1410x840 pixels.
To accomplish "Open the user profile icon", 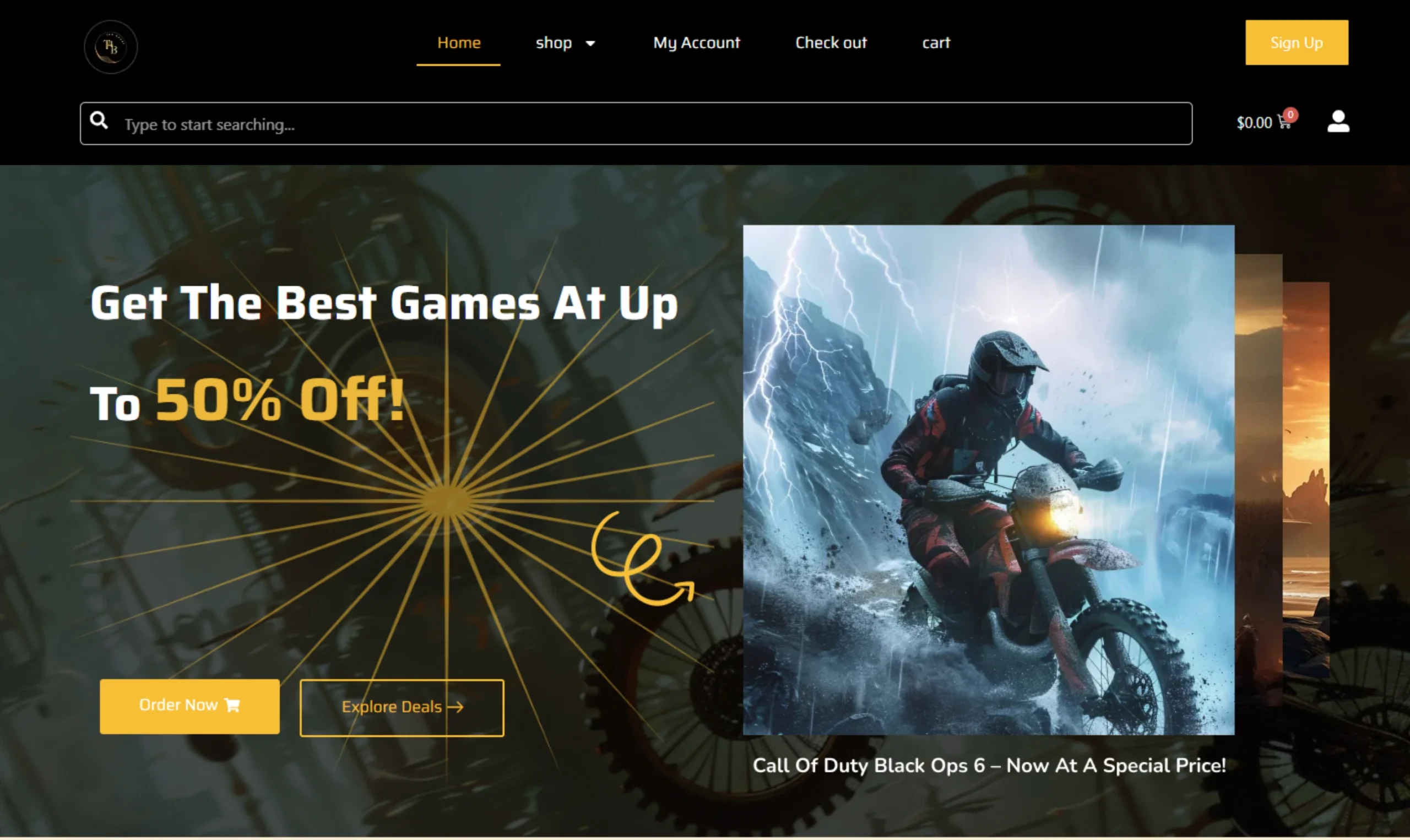I will pos(1338,122).
